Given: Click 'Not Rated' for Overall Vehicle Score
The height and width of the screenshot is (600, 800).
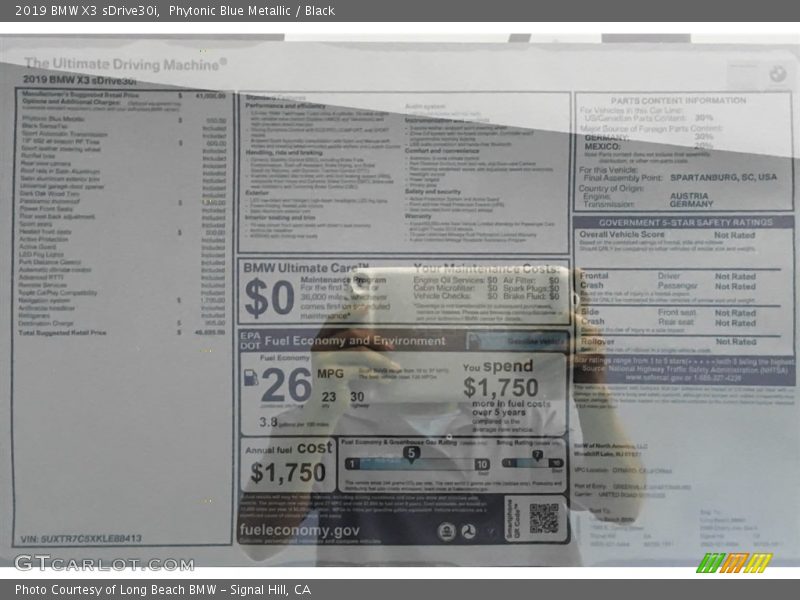Looking at the screenshot, I should [734, 235].
